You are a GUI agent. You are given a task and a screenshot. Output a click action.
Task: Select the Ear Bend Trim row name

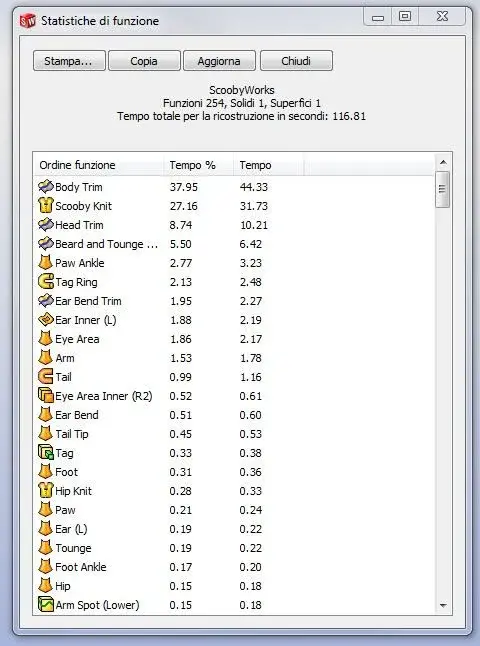[88, 301]
